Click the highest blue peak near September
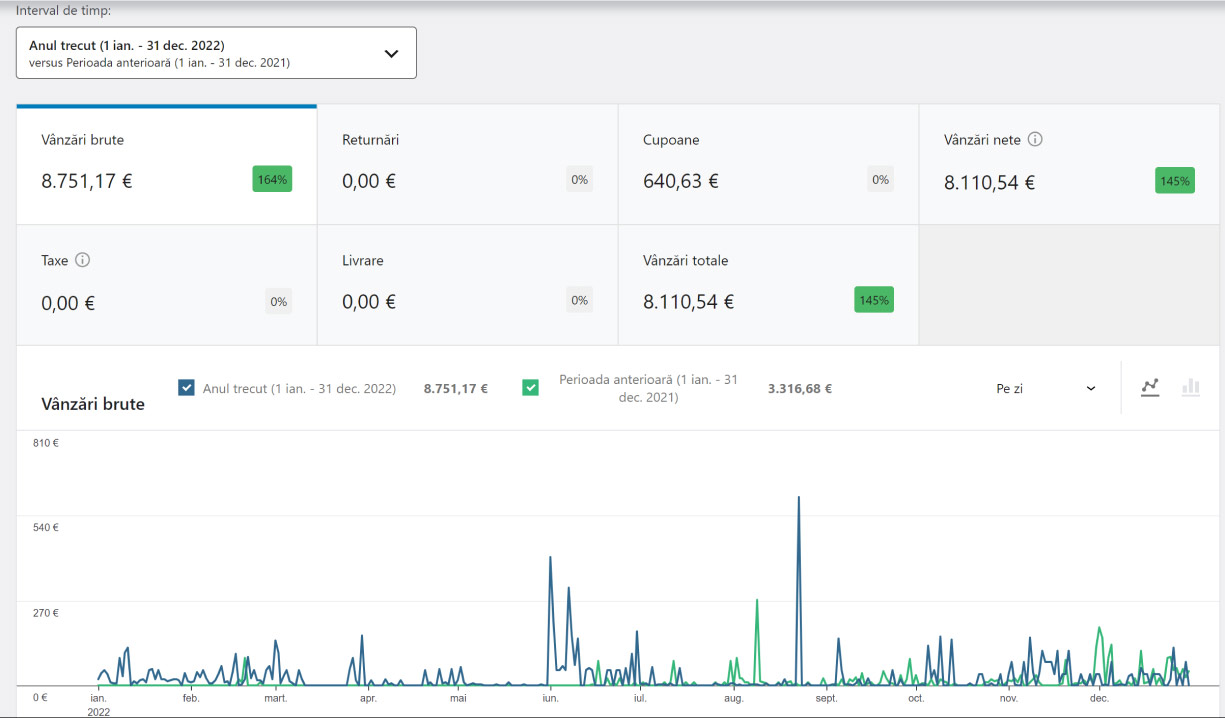 (x=798, y=498)
